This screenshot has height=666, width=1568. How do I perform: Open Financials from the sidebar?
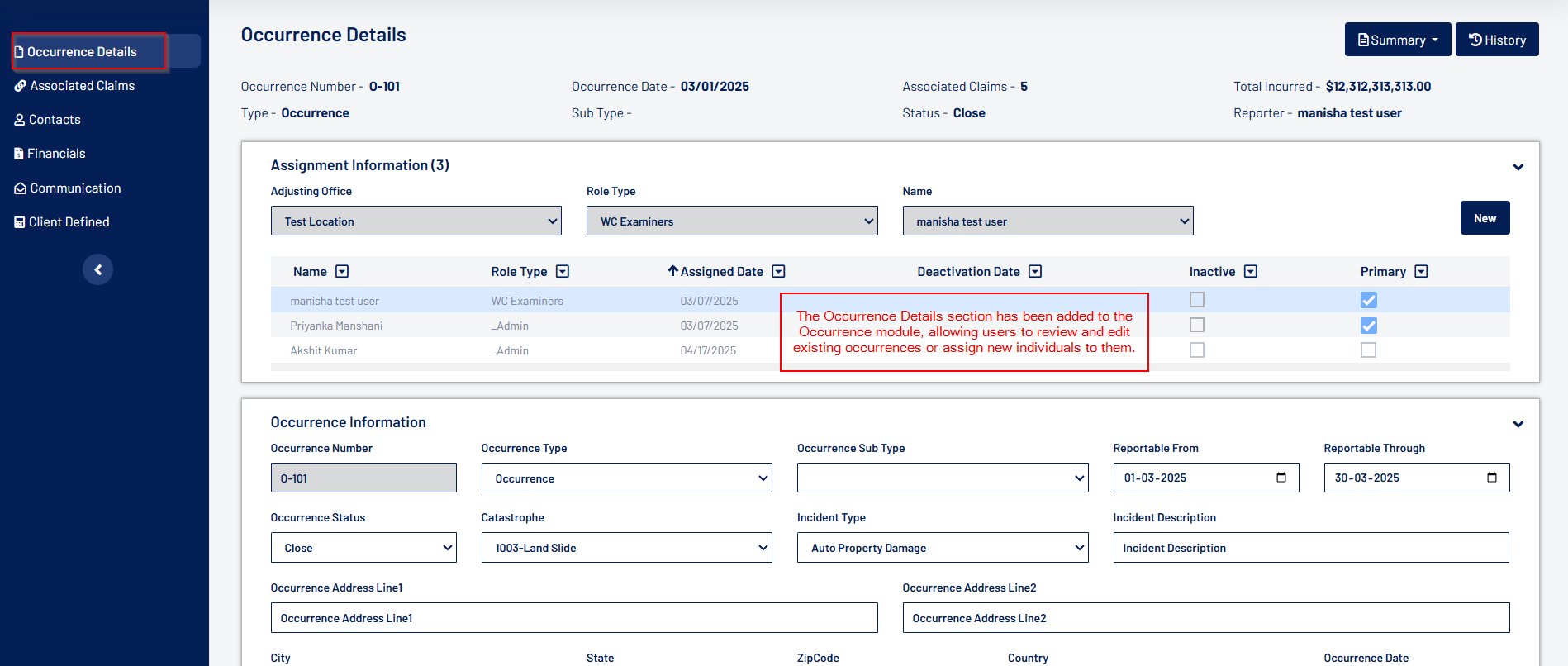(56, 154)
